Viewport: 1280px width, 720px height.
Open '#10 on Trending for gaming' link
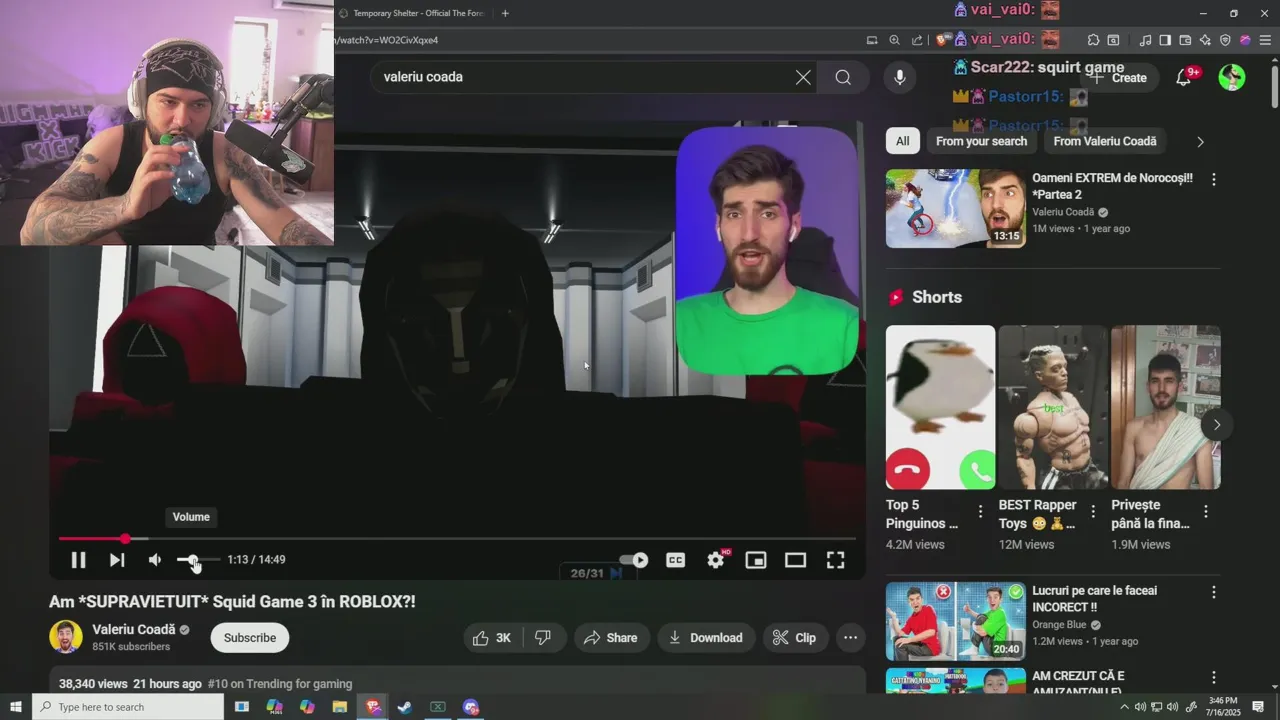point(280,684)
